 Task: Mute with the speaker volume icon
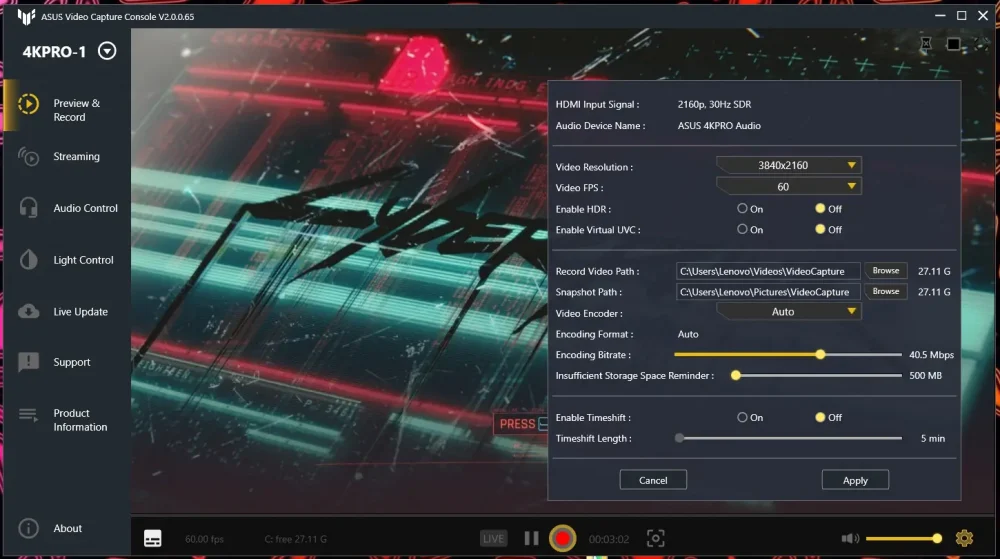tap(850, 539)
